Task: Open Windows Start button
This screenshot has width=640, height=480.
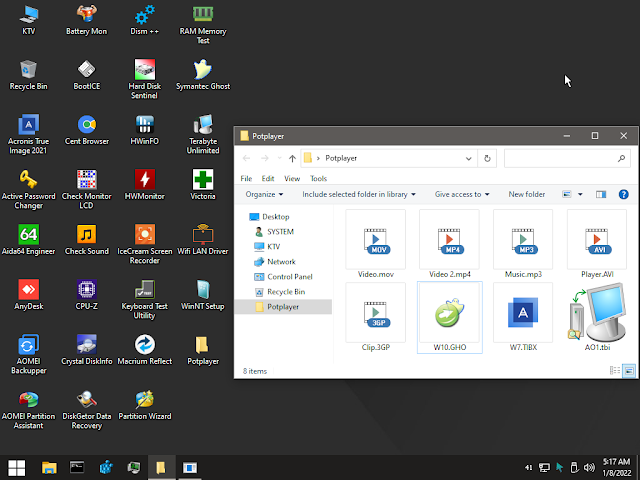Action: [17, 468]
